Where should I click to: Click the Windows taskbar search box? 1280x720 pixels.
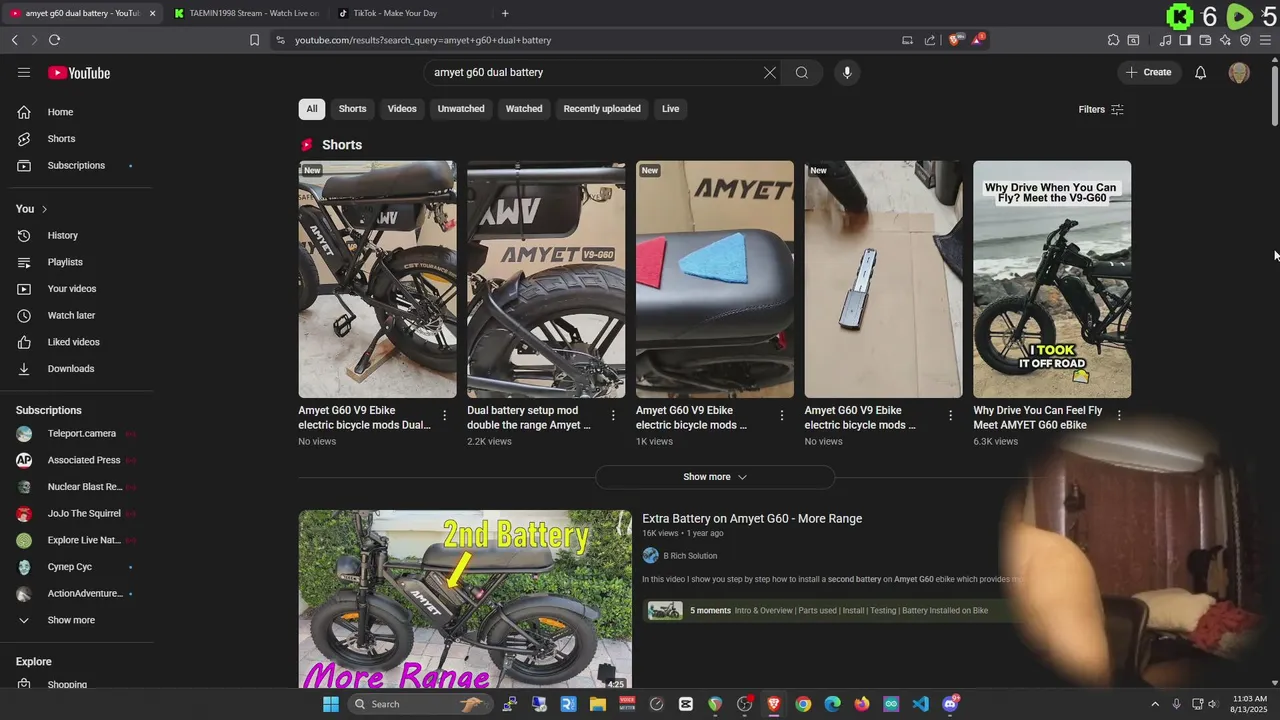coord(420,704)
